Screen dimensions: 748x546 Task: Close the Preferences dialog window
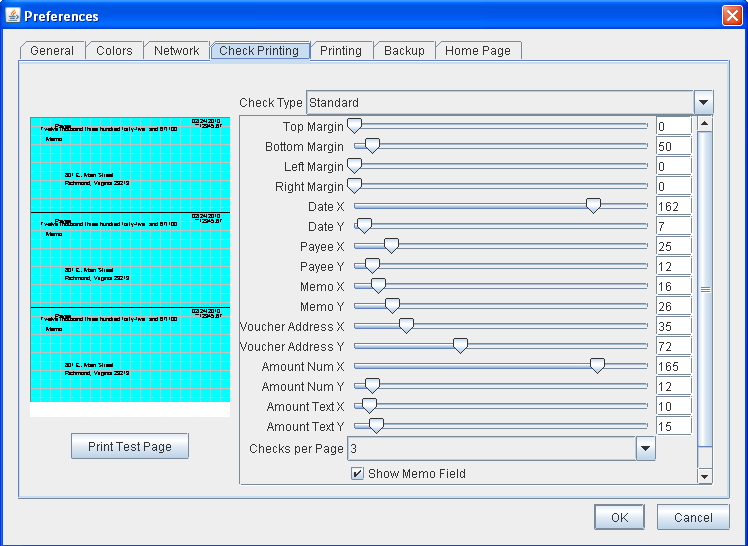(x=732, y=16)
